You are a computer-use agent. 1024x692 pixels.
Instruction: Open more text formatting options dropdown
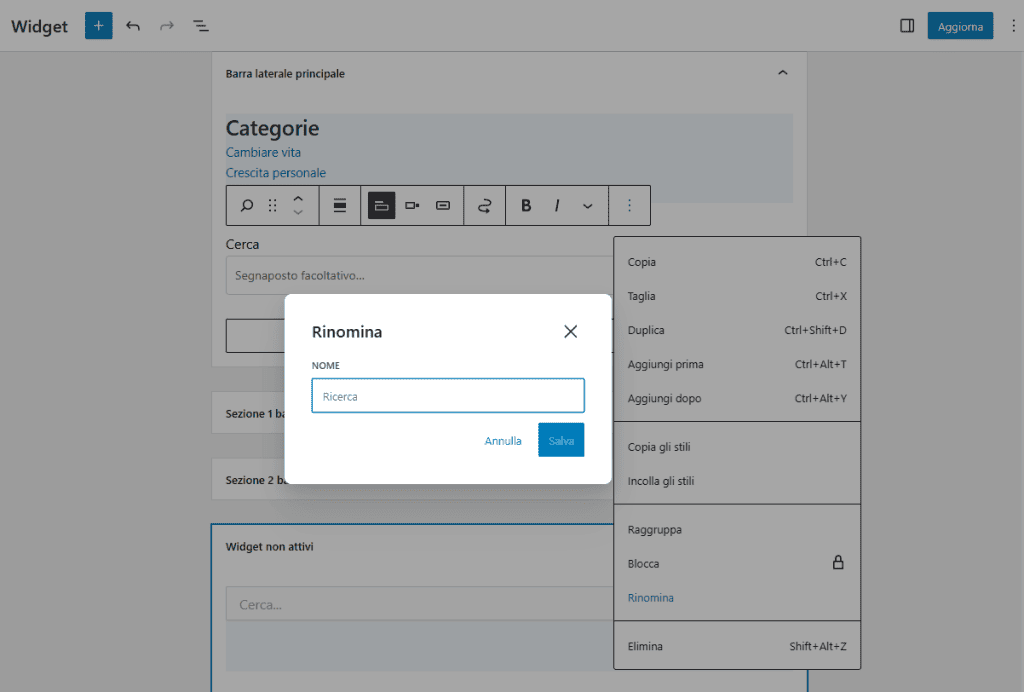tap(588, 206)
